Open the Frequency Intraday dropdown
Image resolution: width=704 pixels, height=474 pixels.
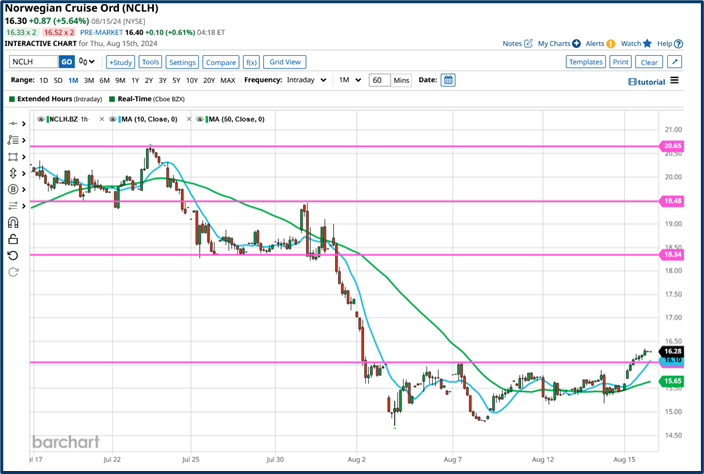(307, 80)
